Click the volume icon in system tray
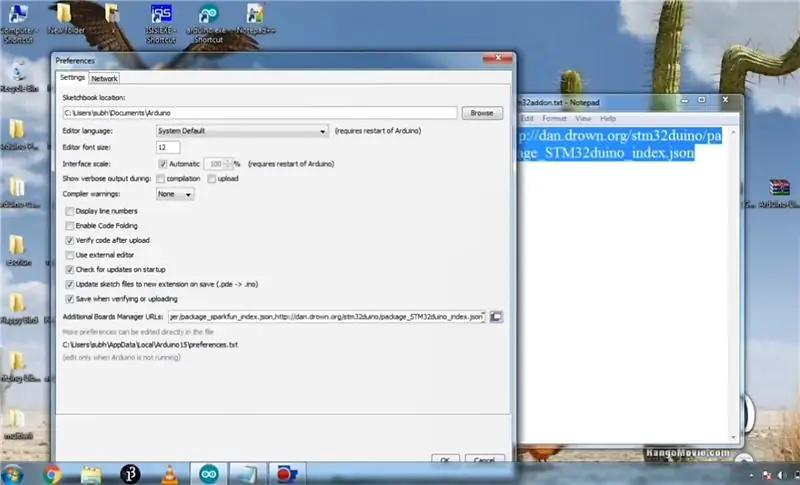 pyautogui.click(x=781, y=475)
